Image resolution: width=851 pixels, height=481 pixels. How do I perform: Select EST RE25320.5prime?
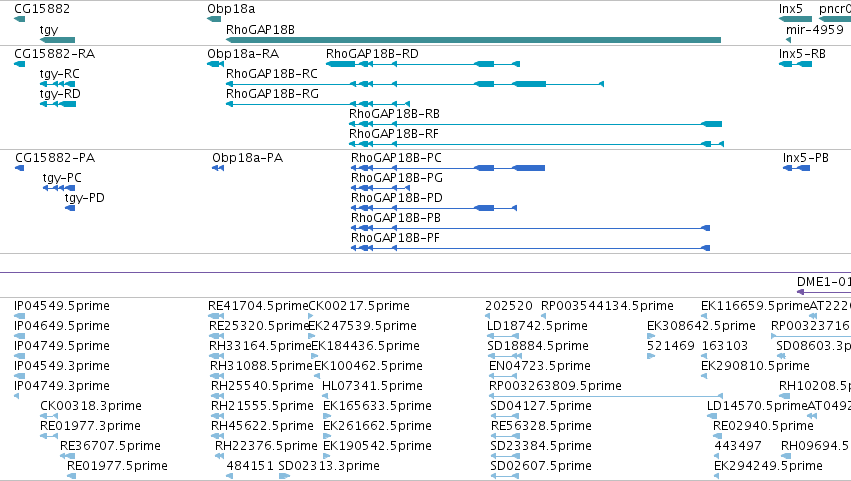pyautogui.click(x=259, y=326)
